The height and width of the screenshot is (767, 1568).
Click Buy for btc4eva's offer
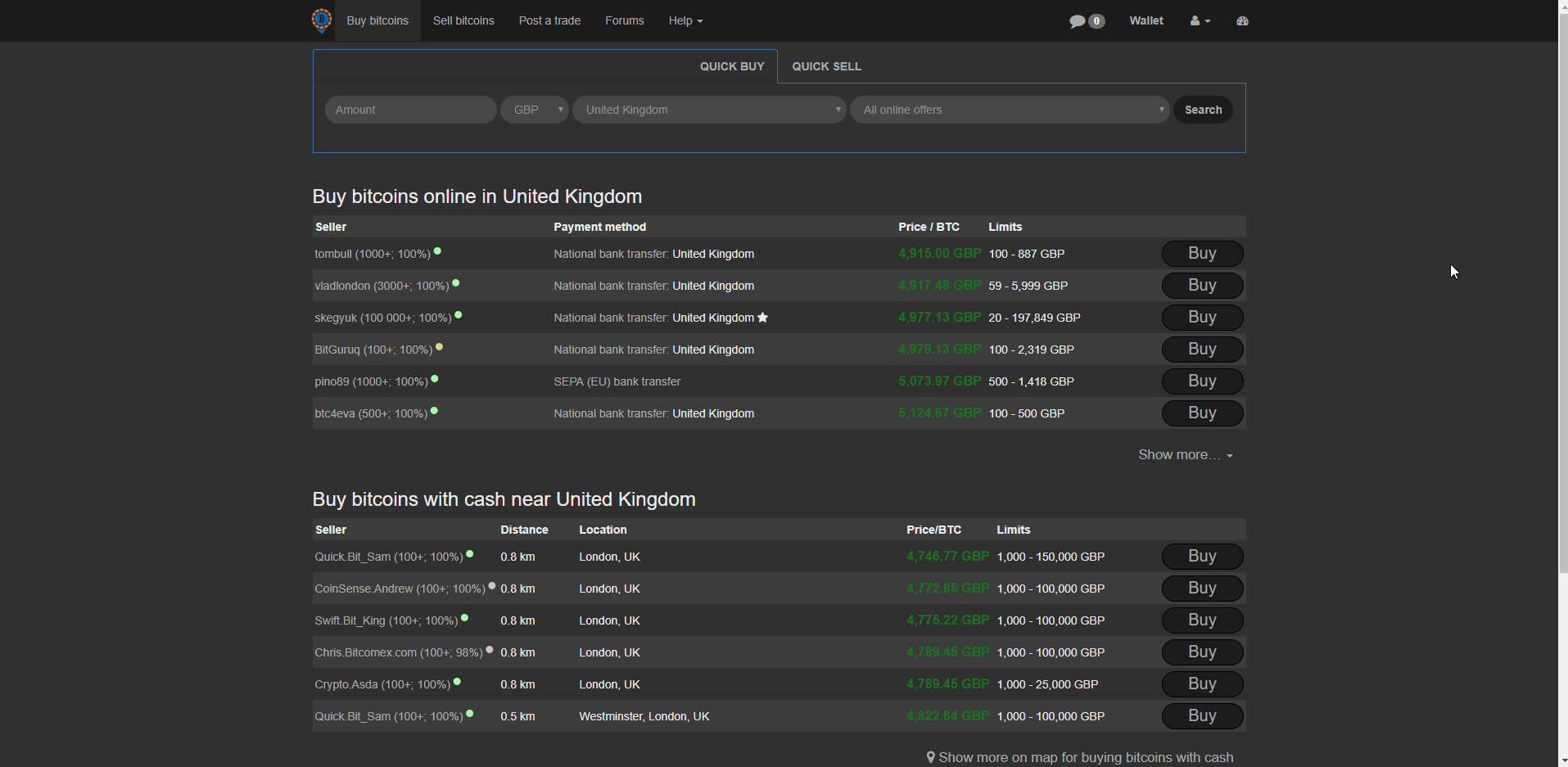pos(1202,413)
